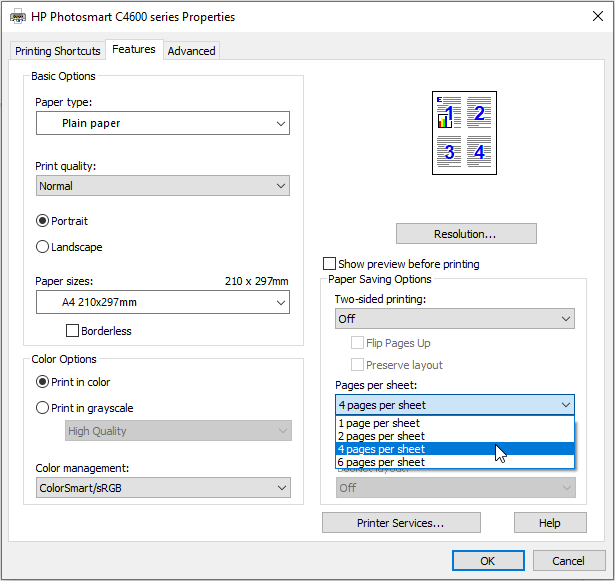Close the Properties dialog window

tap(591, 17)
